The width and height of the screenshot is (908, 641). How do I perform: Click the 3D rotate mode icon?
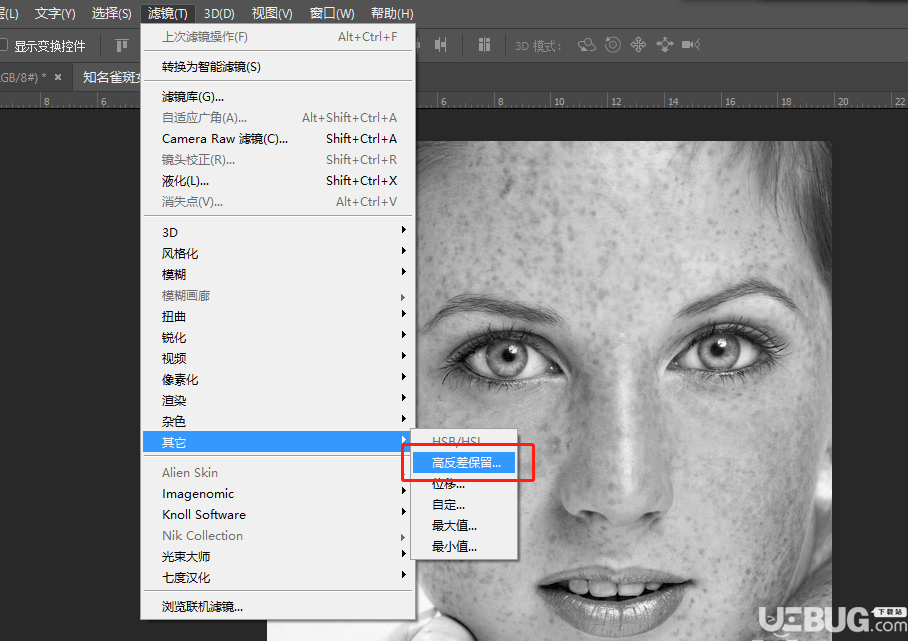pyautogui.click(x=587, y=45)
